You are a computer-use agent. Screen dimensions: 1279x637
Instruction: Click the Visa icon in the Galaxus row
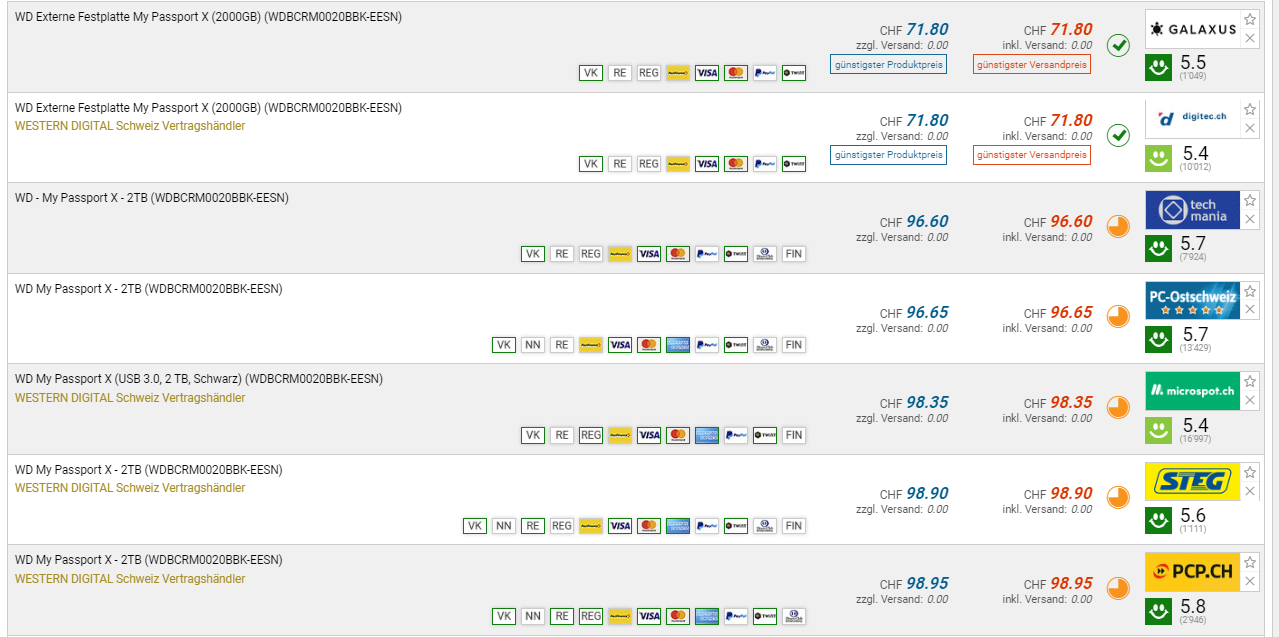707,73
